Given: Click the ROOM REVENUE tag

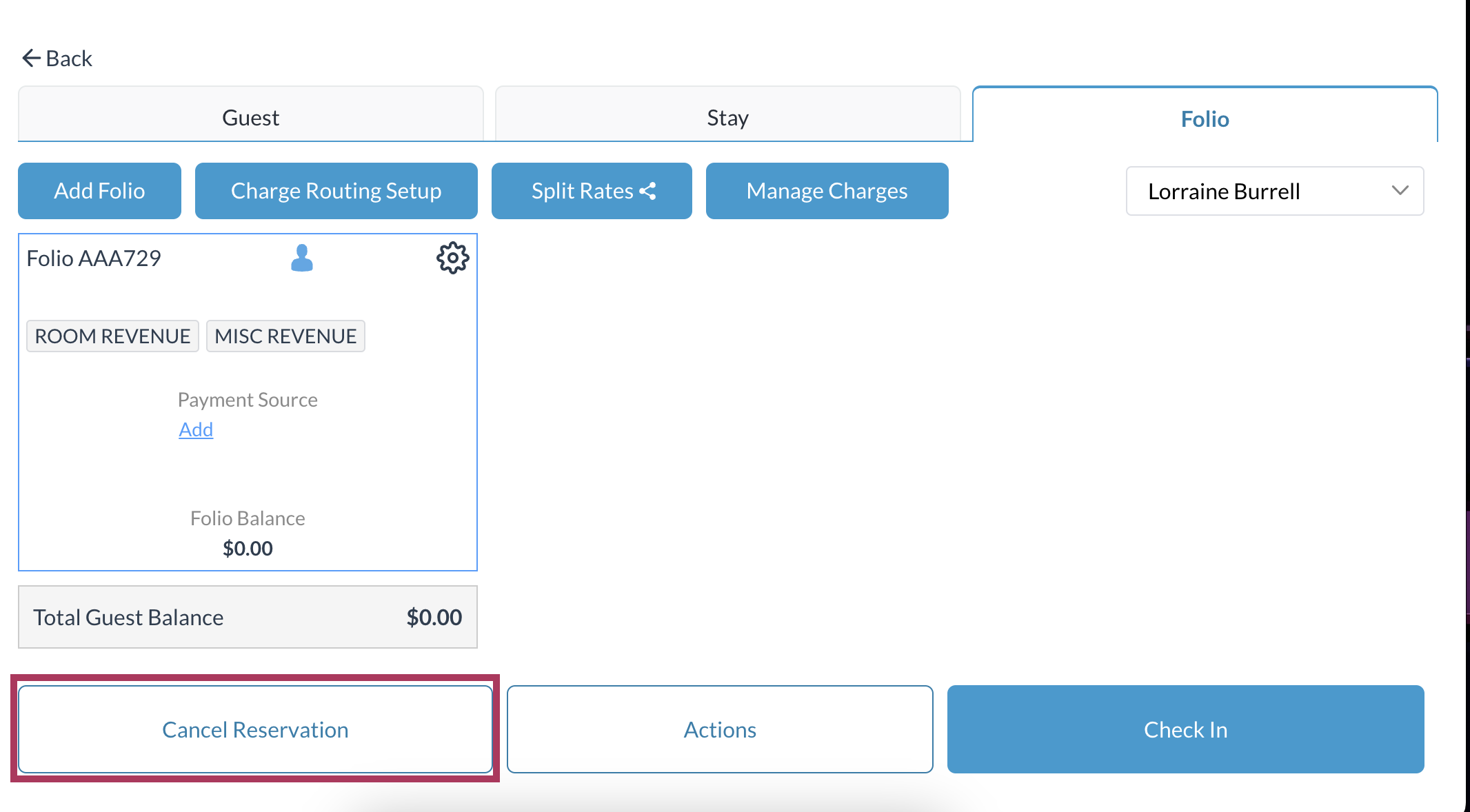Looking at the screenshot, I should click(x=112, y=336).
